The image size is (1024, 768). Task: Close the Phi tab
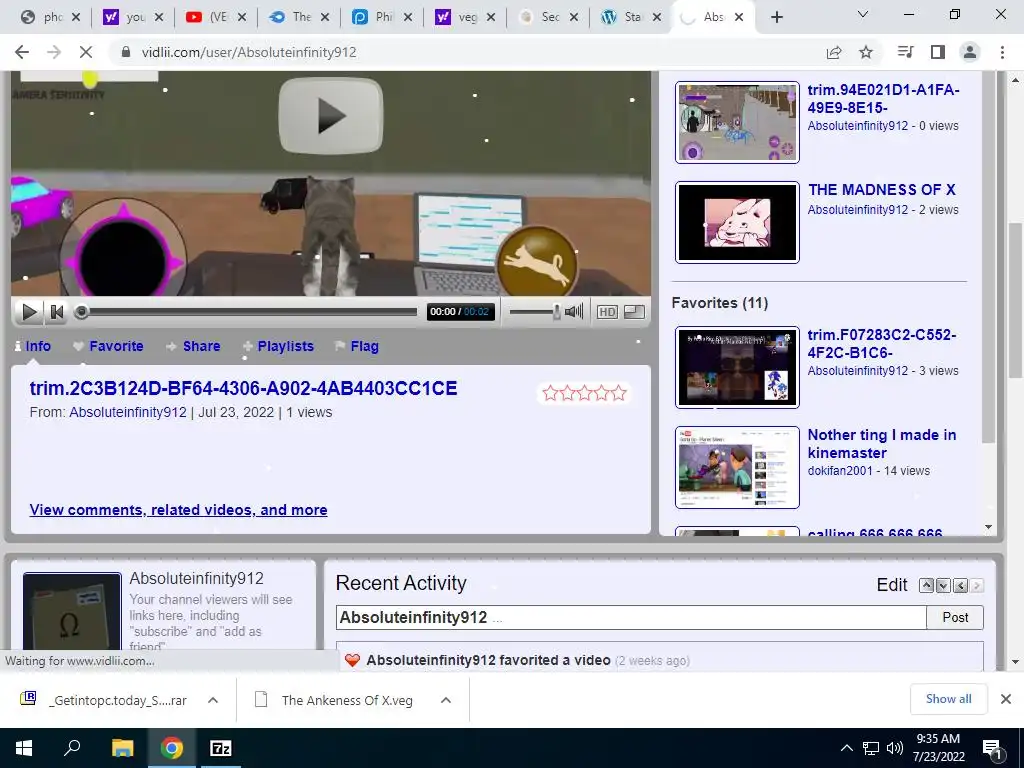[408, 17]
